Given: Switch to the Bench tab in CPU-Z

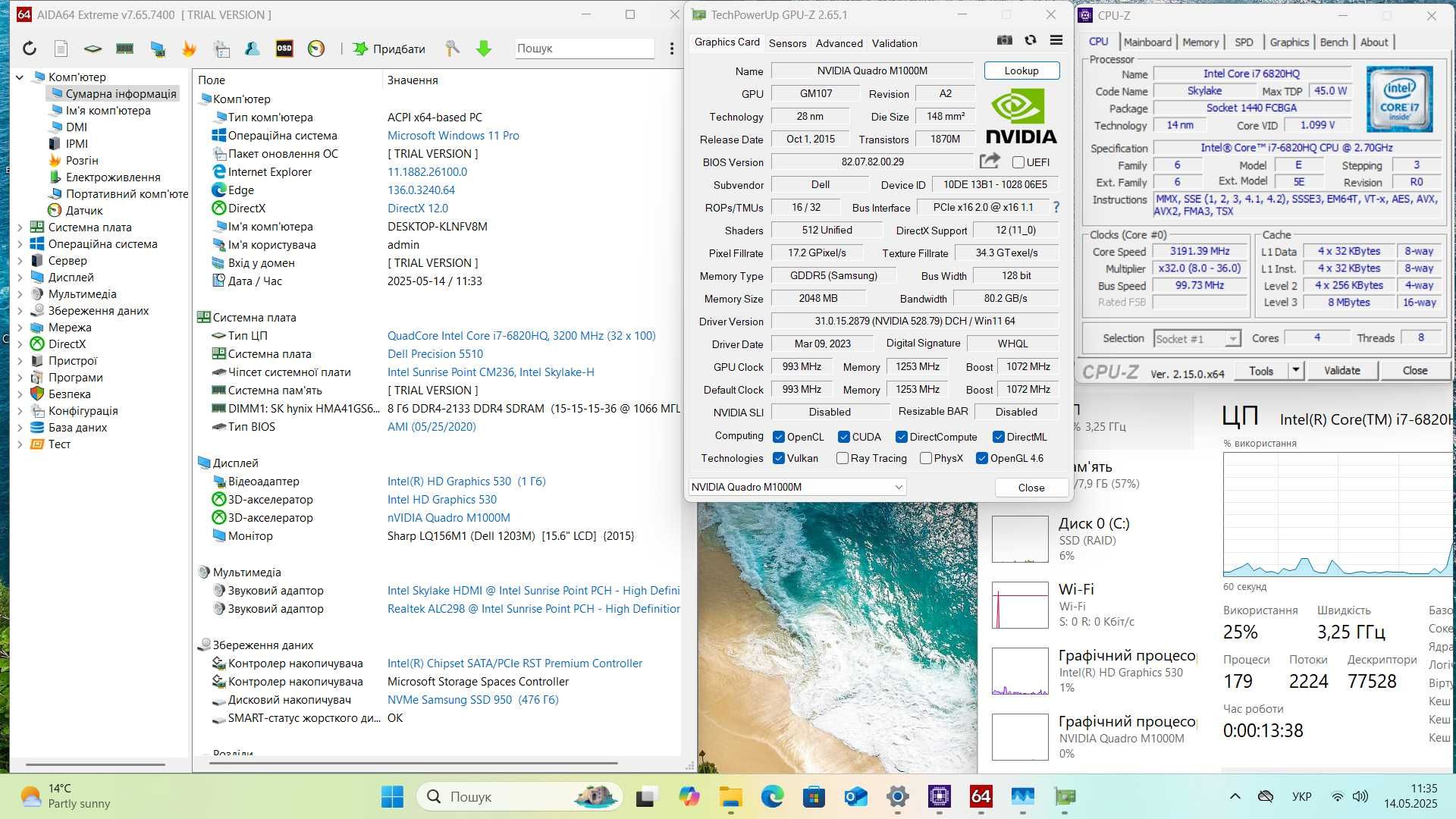Looking at the screenshot, I should (1334, 42).
